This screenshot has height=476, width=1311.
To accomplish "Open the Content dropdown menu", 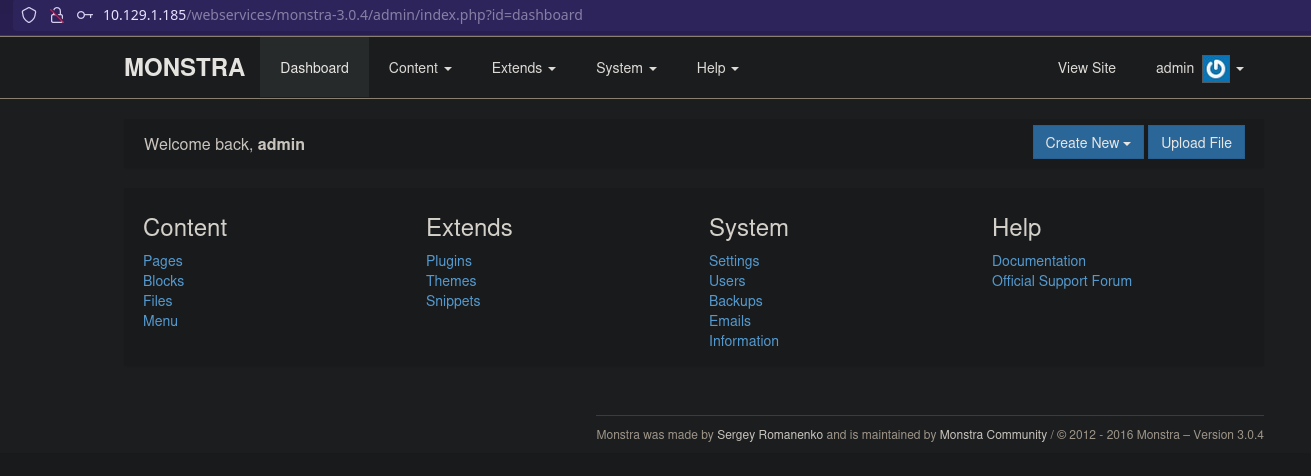I will coord(420,68).
